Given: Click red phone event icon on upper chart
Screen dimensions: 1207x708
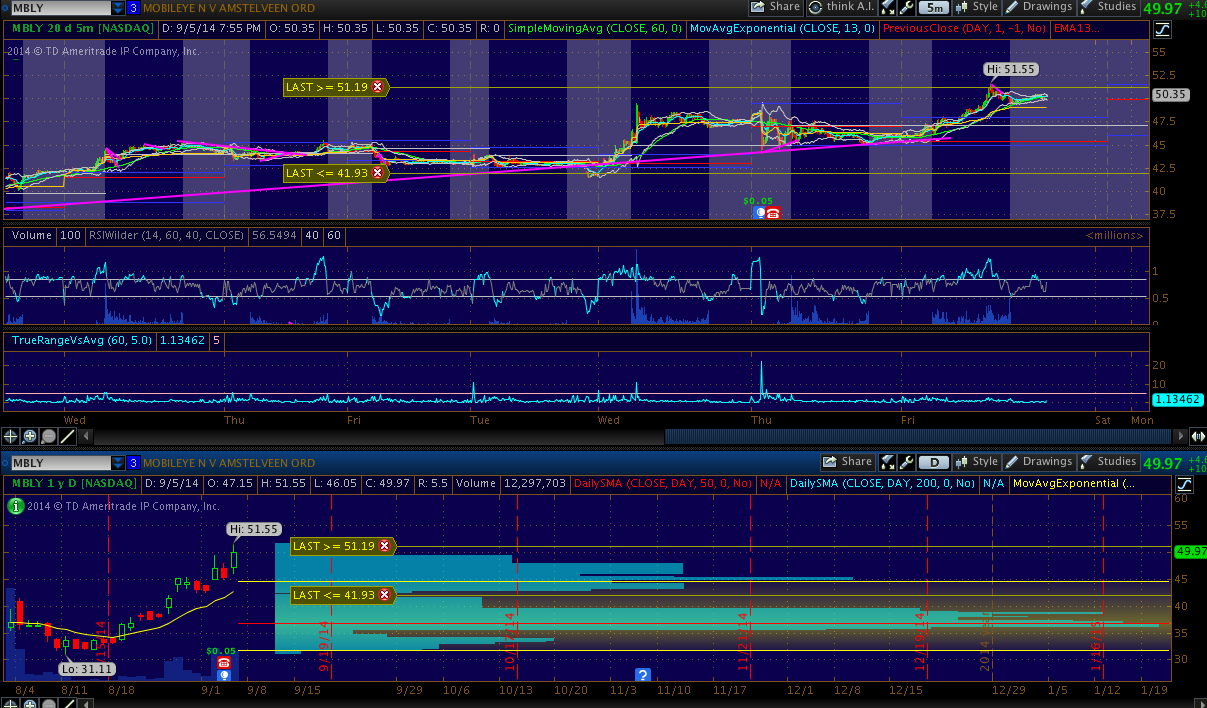Looking at the screenshot, I should (773, 213).
